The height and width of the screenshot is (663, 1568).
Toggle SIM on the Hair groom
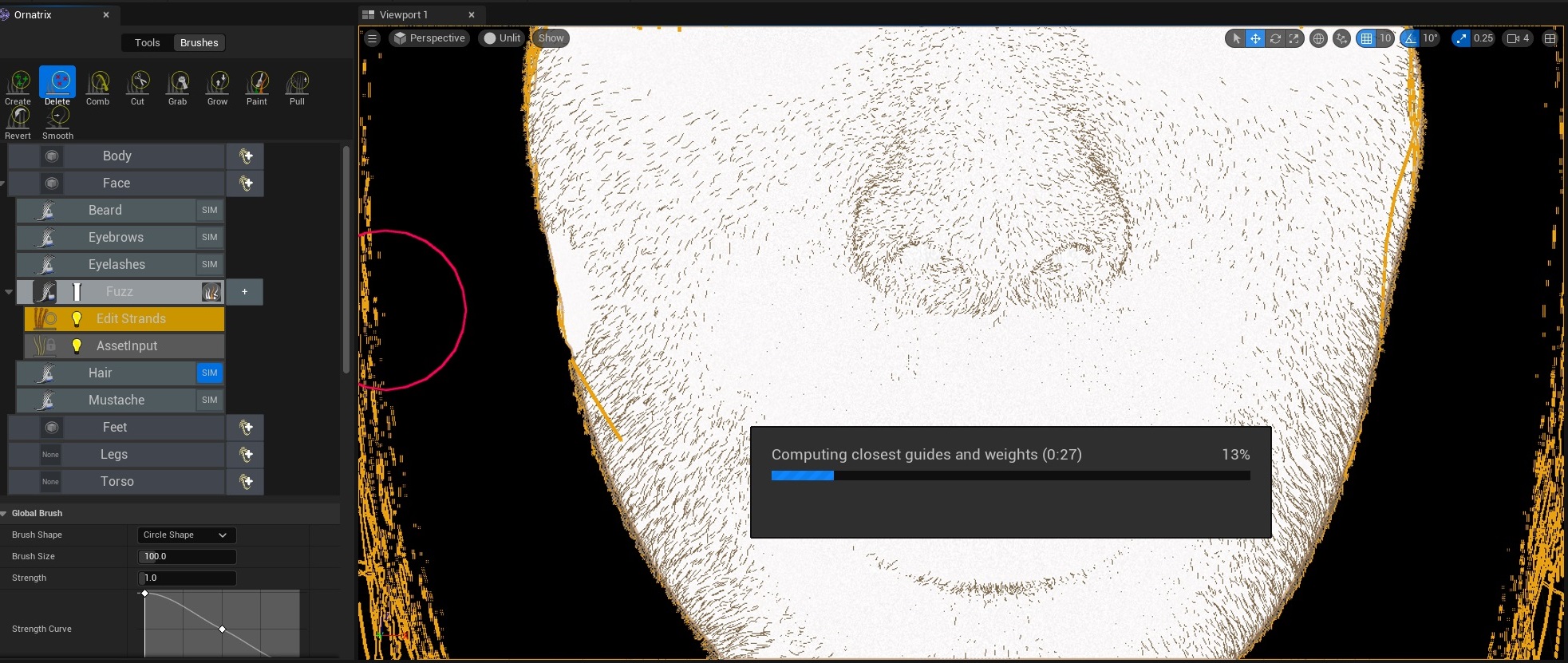[x=209, y=373]
